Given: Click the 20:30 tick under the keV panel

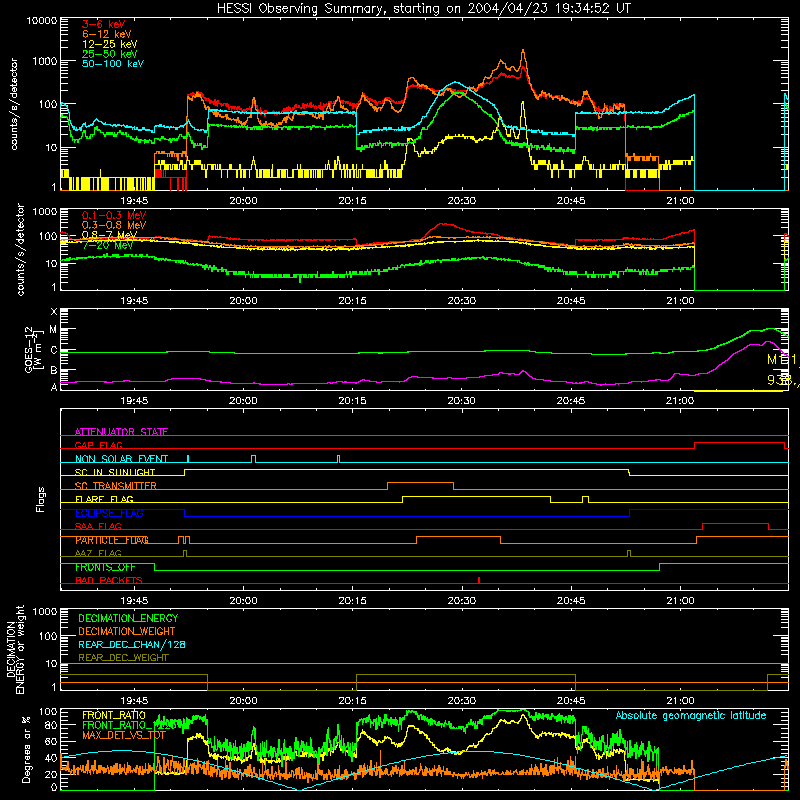Looking at the screenshot, I should [462, 201].
